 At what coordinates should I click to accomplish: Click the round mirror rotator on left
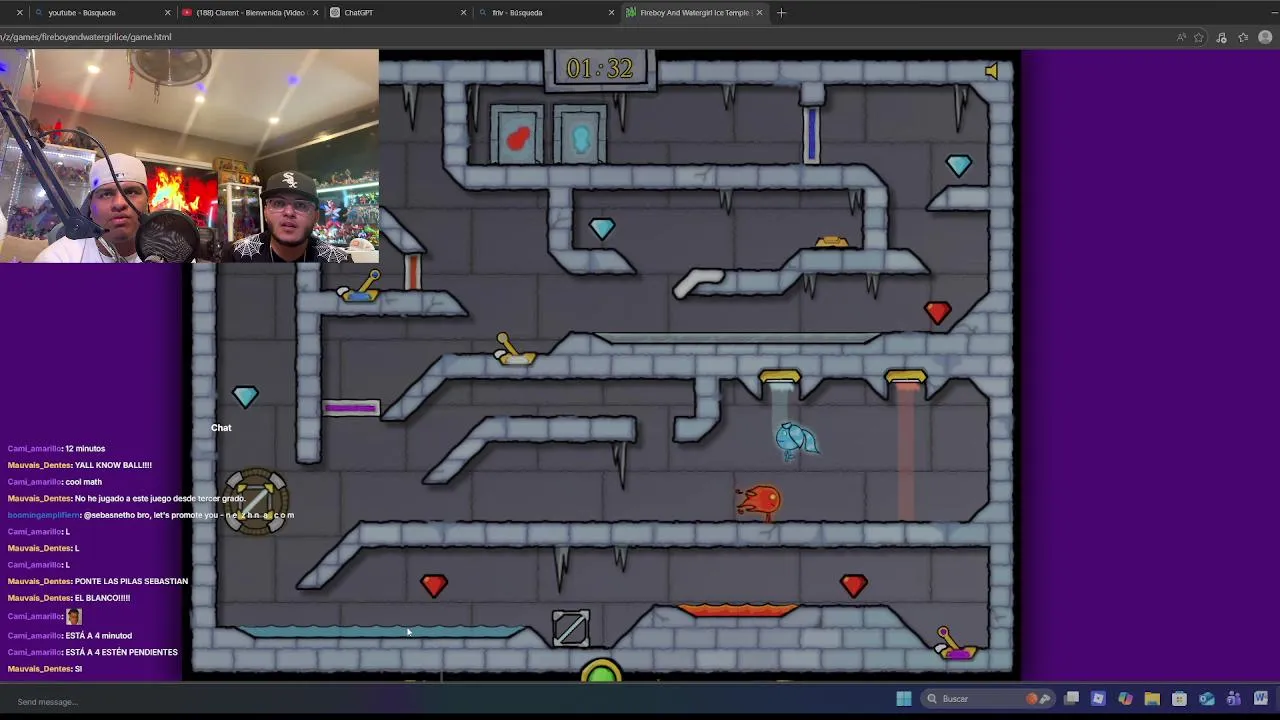(x=257, y=500)
